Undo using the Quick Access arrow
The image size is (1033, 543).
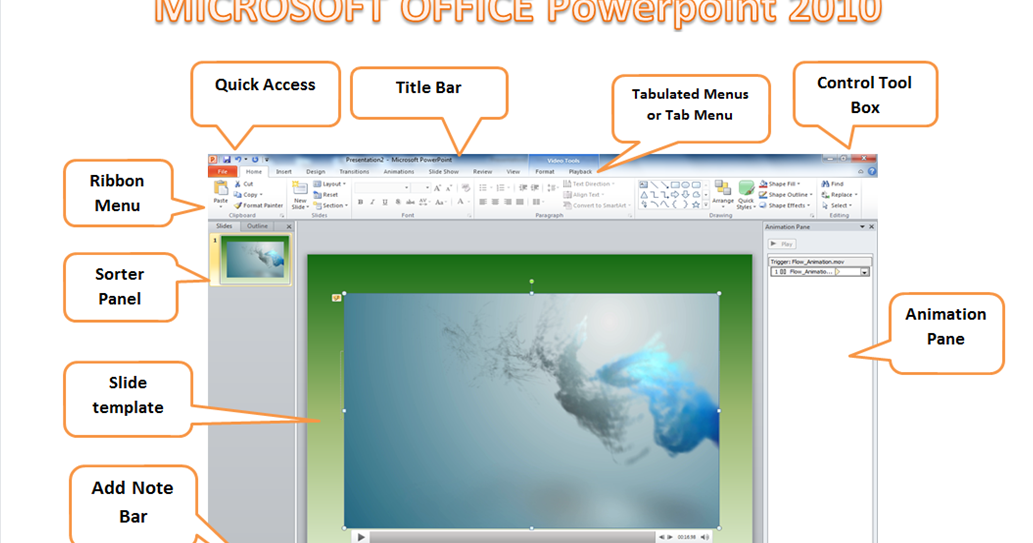[238, 159]
